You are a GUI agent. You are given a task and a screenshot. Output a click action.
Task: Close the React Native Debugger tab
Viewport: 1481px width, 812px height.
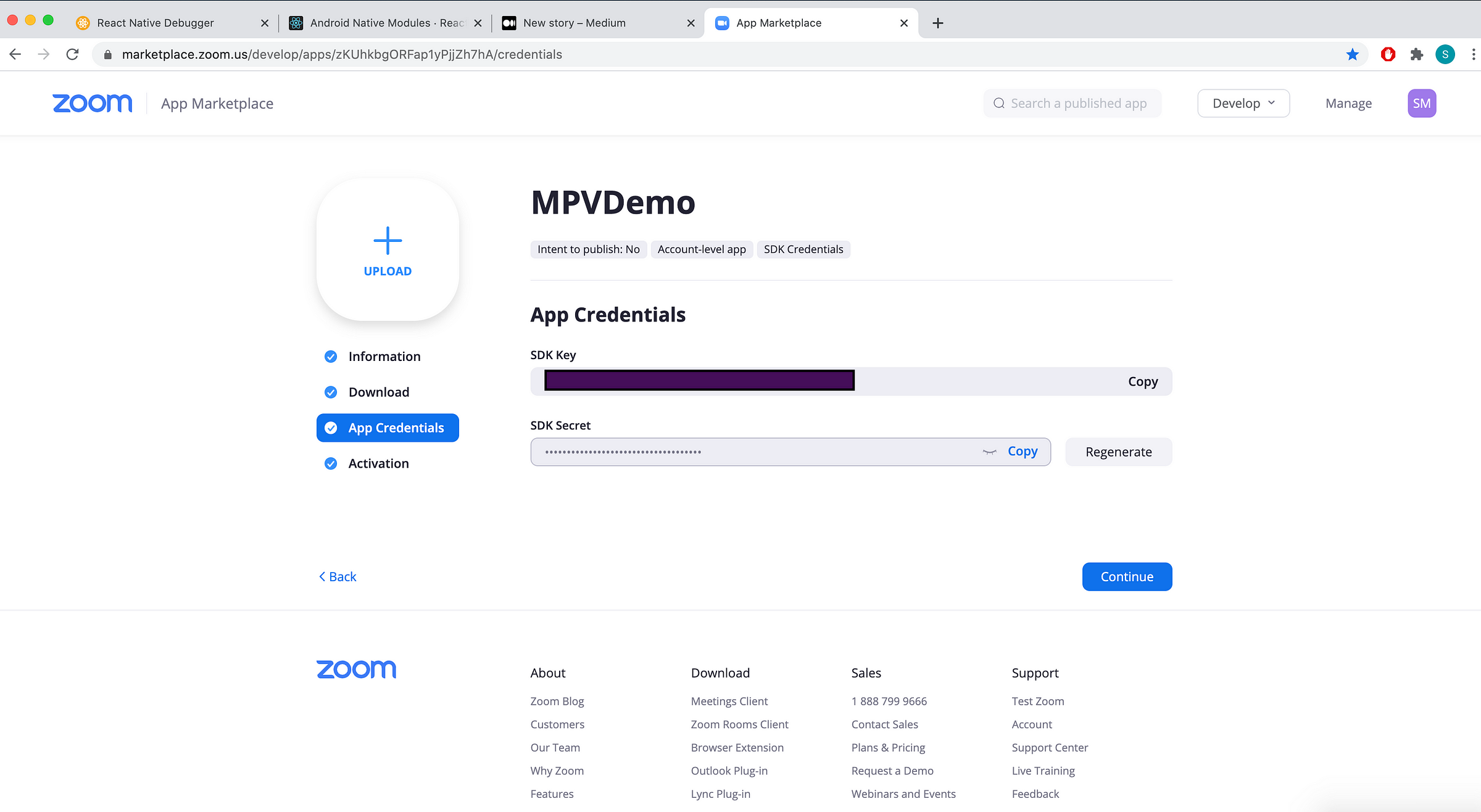265,23
